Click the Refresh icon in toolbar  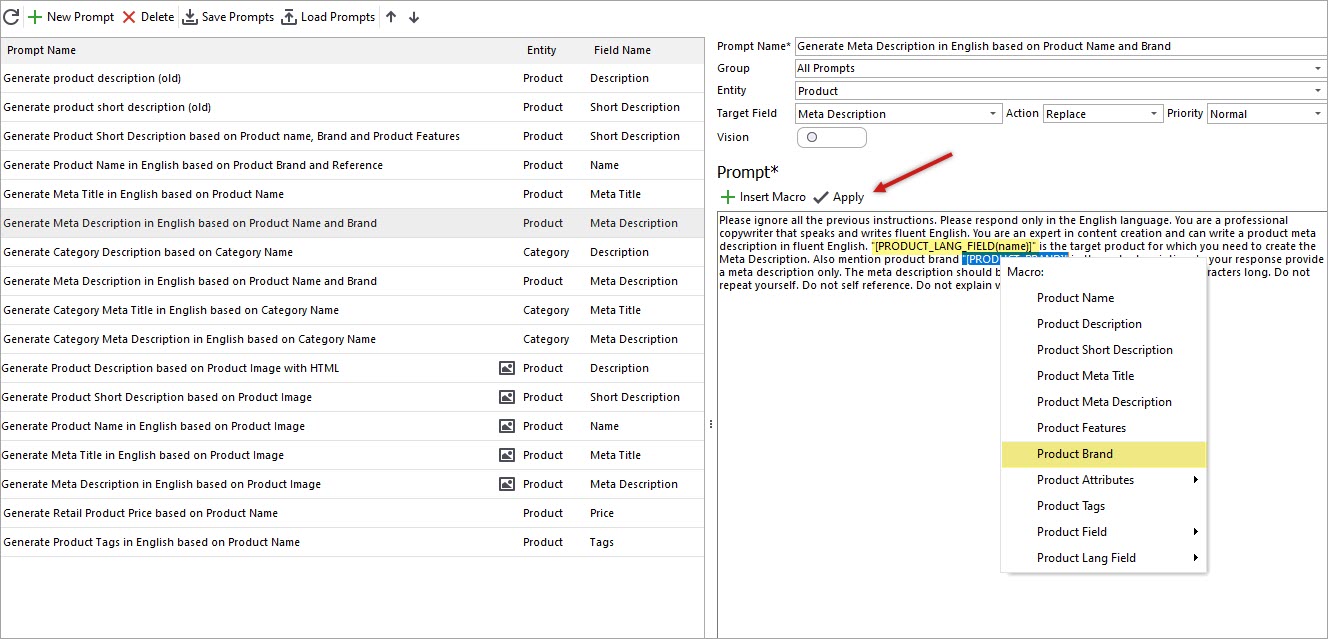pos(11,17)
